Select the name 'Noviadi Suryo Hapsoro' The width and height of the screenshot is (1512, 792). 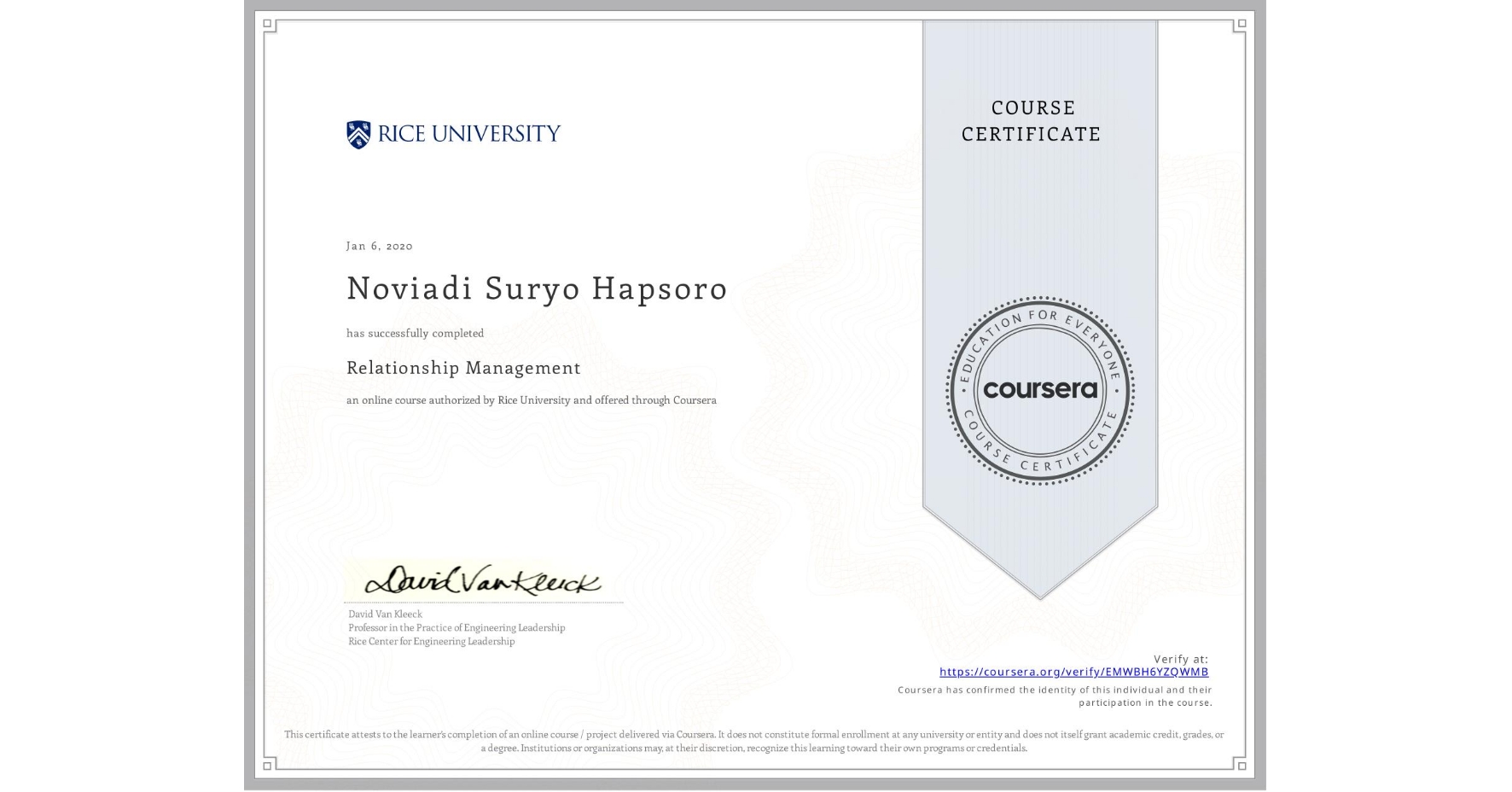pos(537,288)
